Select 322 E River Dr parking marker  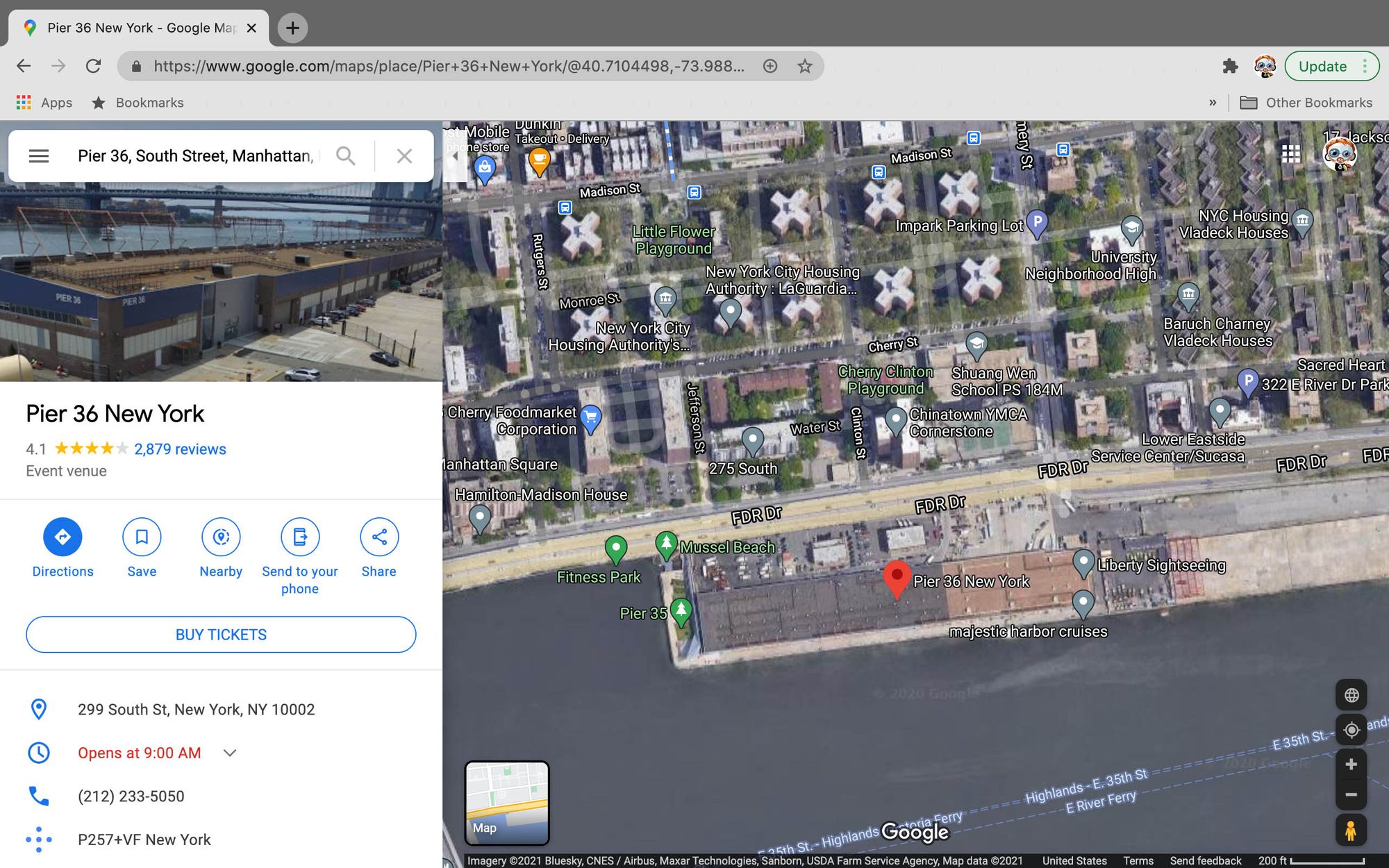tap(1248, 383)
